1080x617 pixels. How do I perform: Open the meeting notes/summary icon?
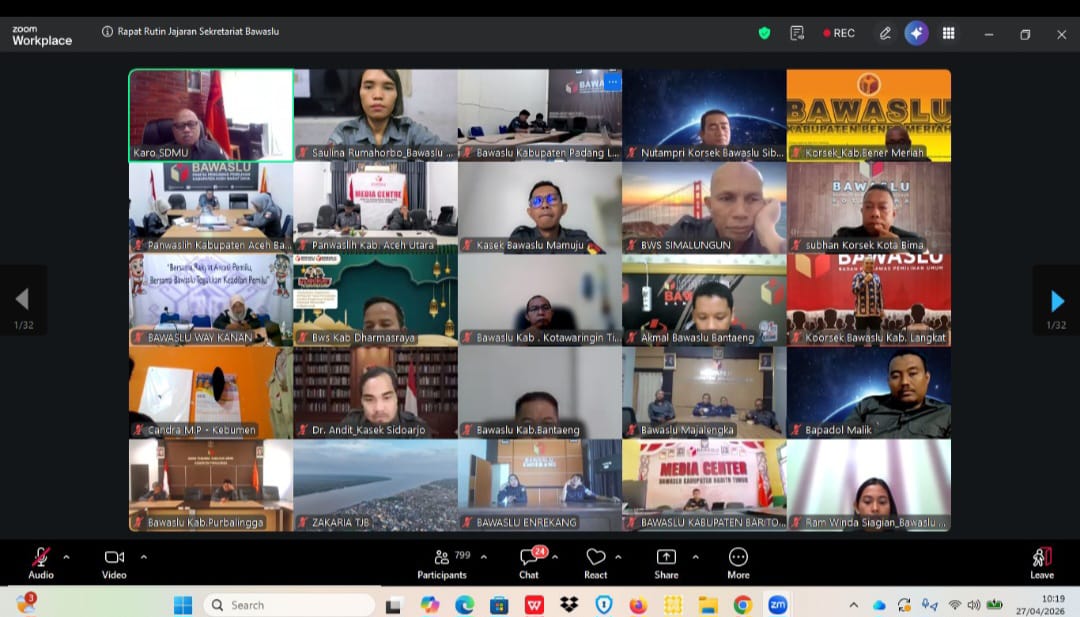797,33
